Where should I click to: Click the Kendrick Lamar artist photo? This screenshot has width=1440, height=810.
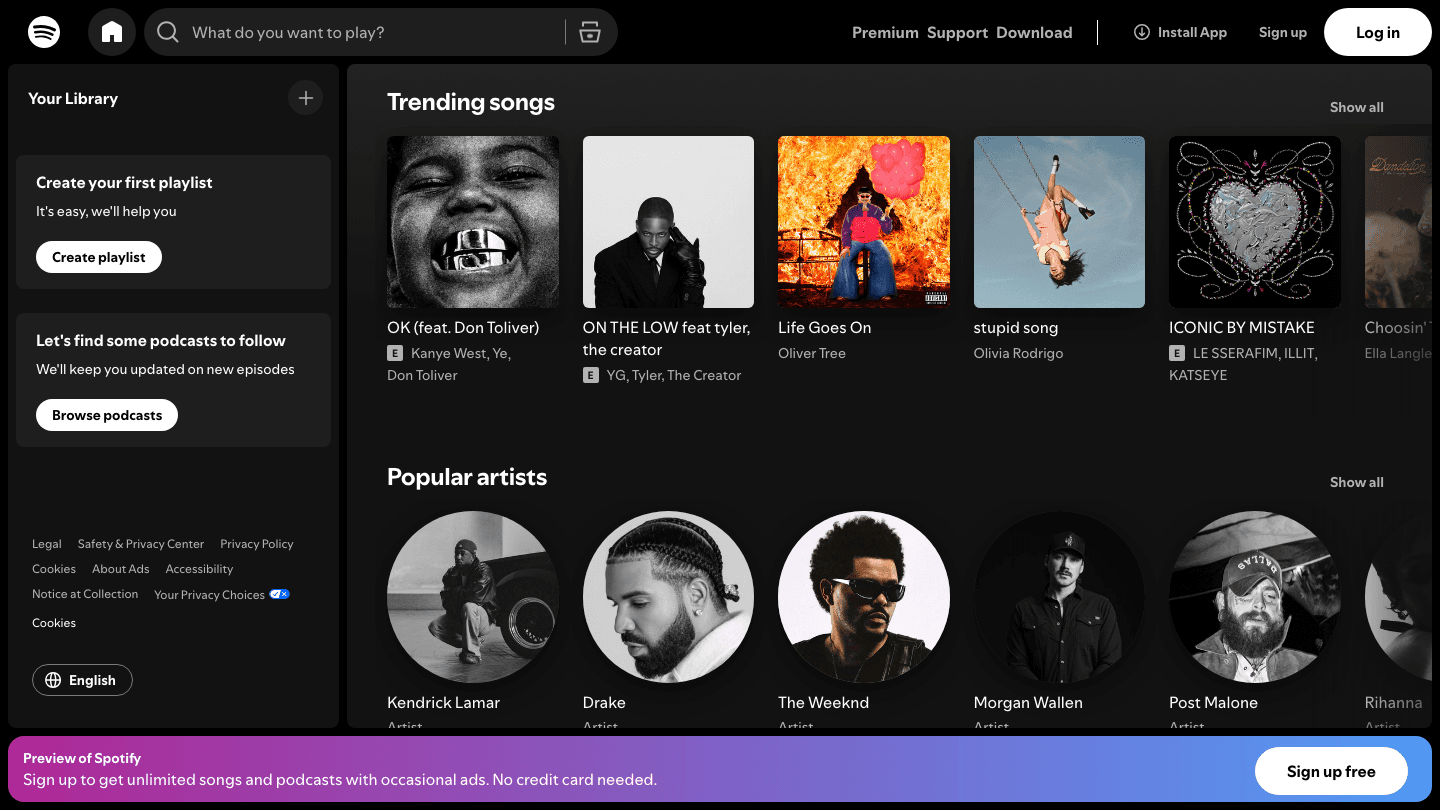tap(473, 597)
